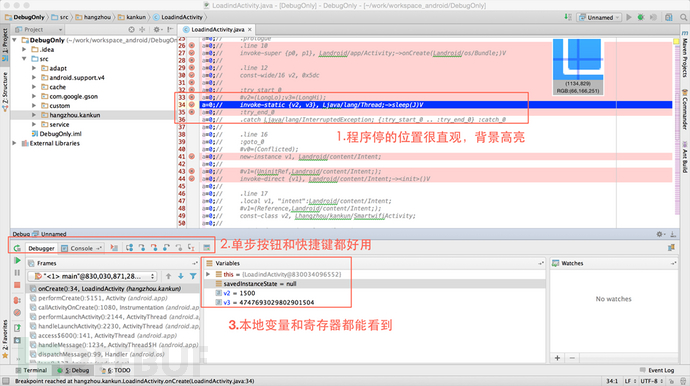Switch to the Console tab
This screenshot has width=690, height=386.
click(82, 248)
